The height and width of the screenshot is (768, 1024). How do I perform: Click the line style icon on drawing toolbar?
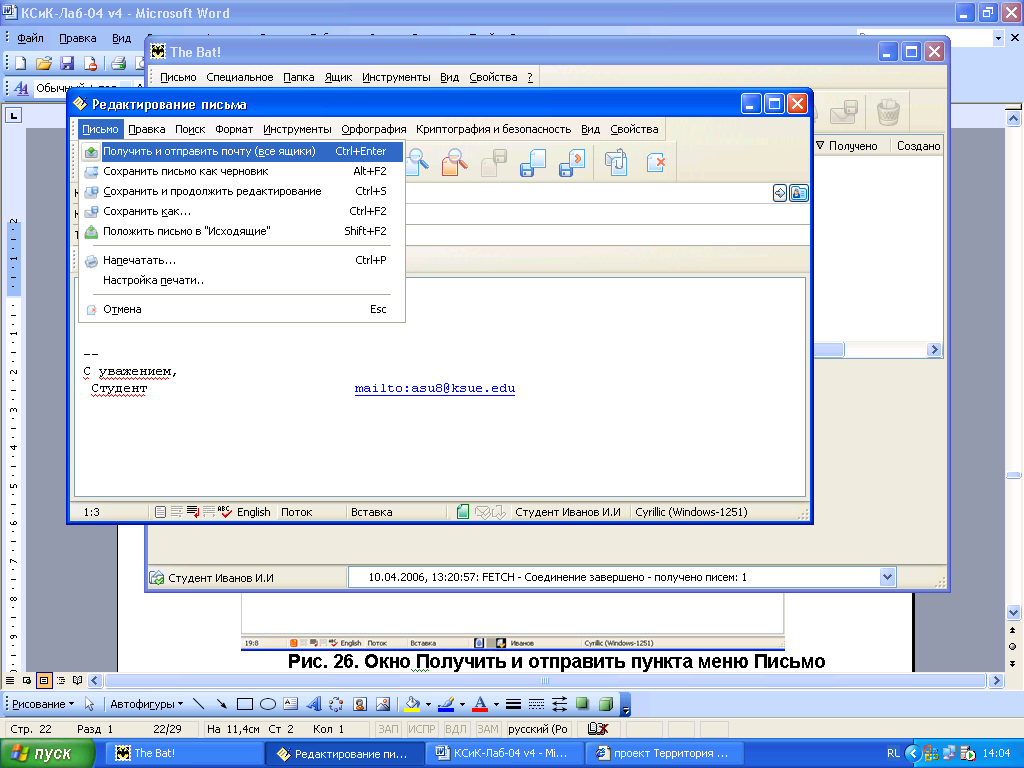pyautogui.click(x=513, y=704)
